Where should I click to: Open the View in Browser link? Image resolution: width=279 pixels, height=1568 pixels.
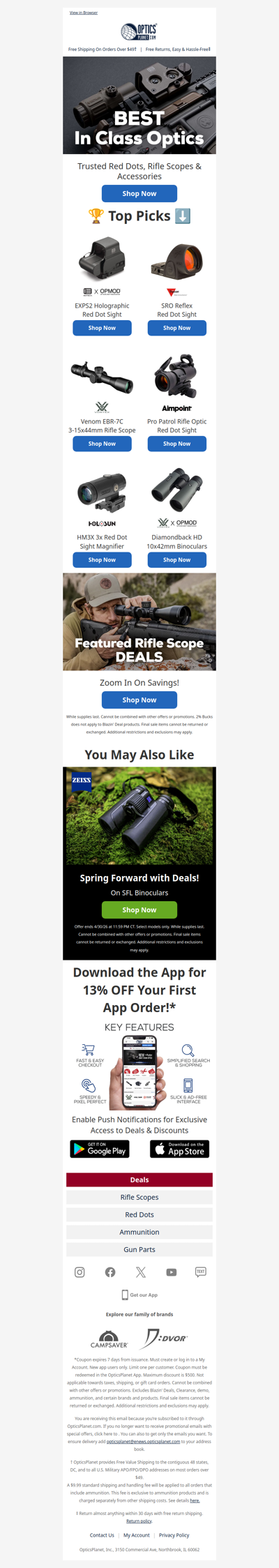tap(84, 13)
